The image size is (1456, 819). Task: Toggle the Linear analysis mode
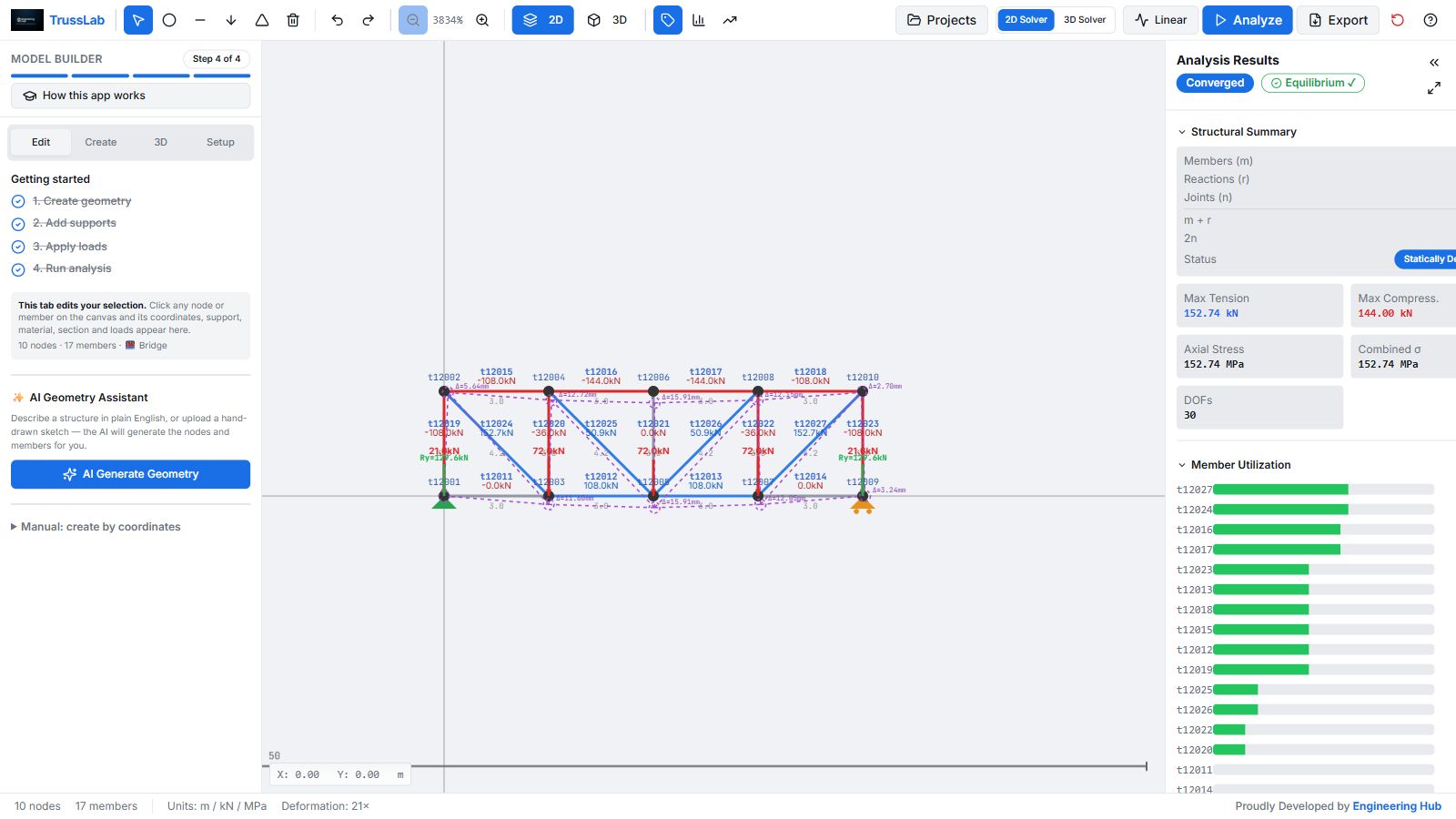pyautogui.click(x=1160, y=20)
